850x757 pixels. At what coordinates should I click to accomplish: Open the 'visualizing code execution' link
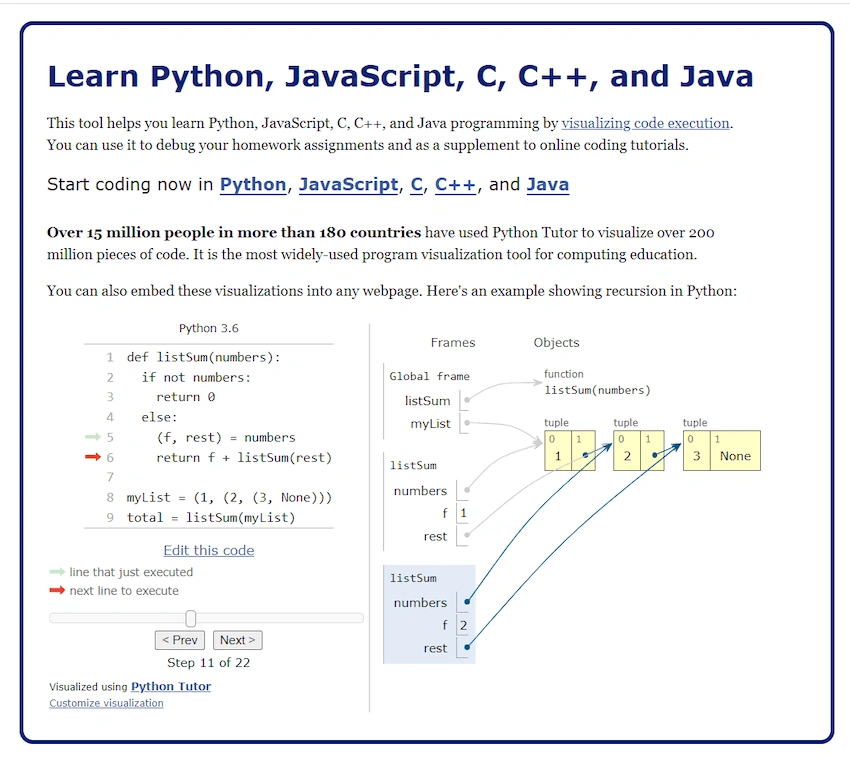coord(645,123)
